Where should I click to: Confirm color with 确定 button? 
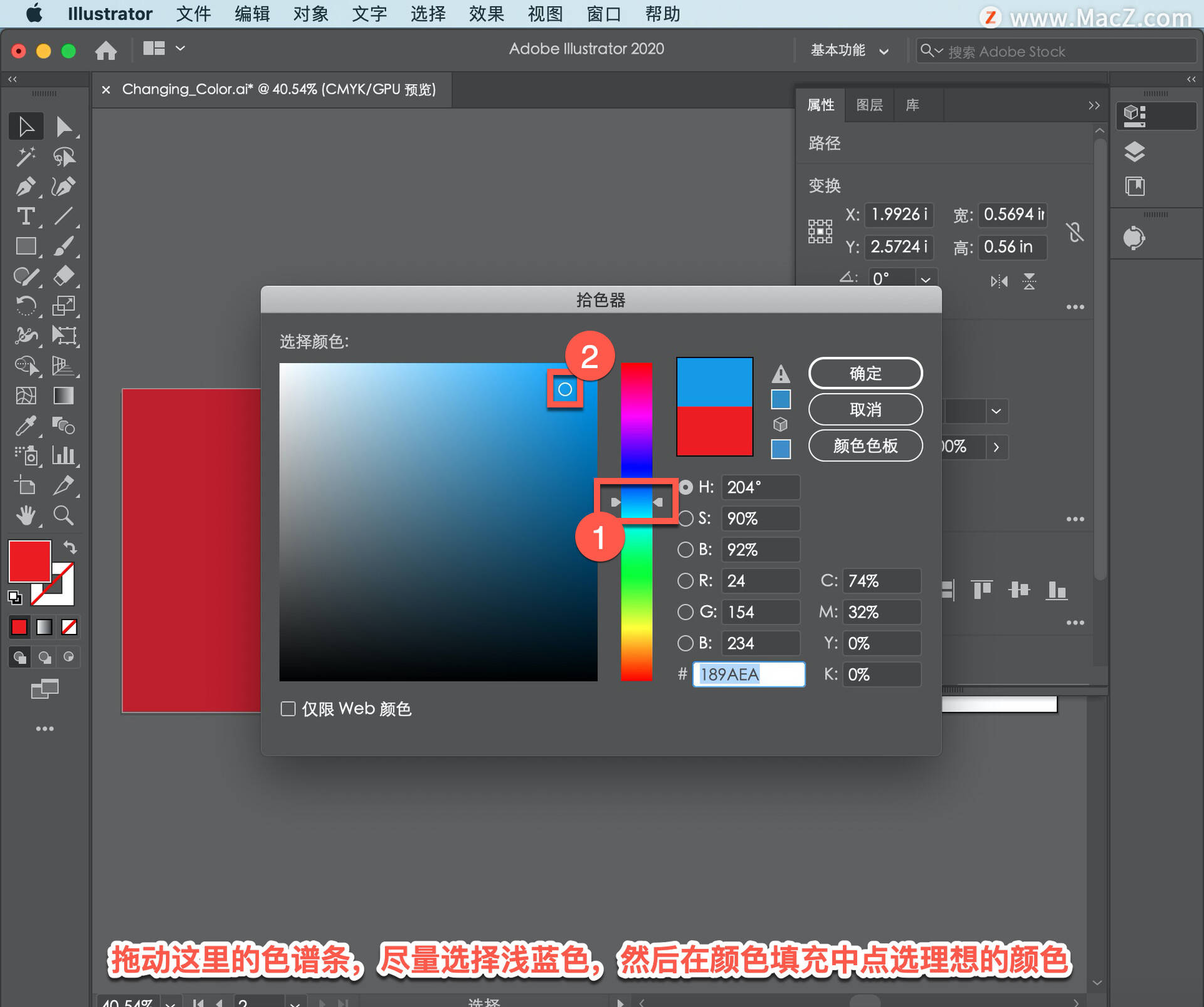click(x=865, y=374)
